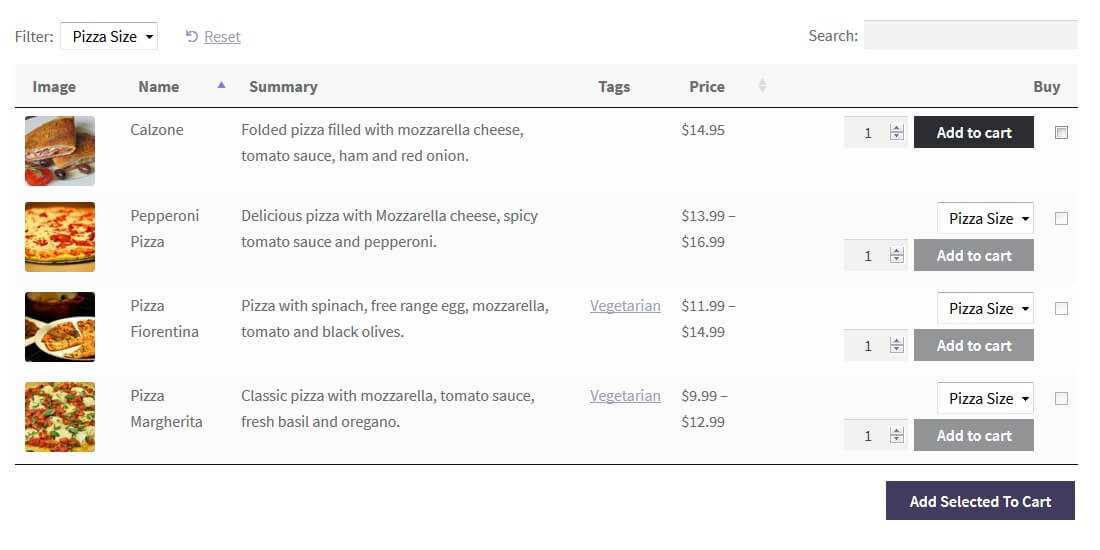Image resolution: width=1100 pixels, height=550 pixels.
Task: Select the Pepperoni Pizza buy checkbox
Action: [x=1061, y=219]
